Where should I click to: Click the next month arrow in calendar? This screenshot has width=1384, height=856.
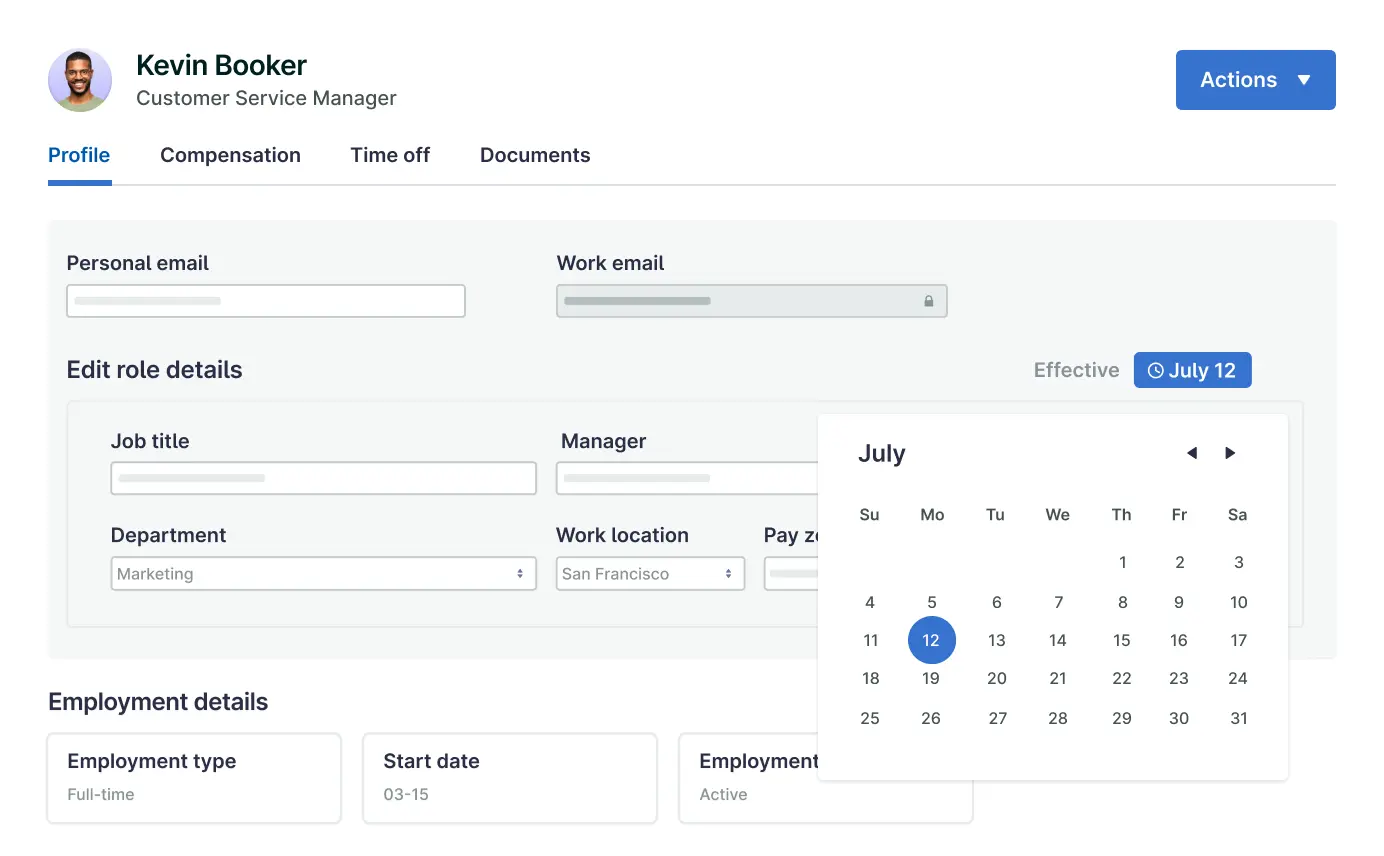[1230, 453]
